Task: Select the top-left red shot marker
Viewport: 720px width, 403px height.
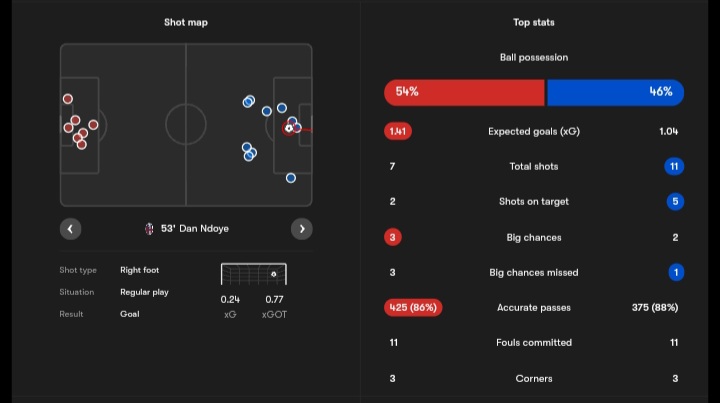Action: pyautogui.click(x=68, y=99)
